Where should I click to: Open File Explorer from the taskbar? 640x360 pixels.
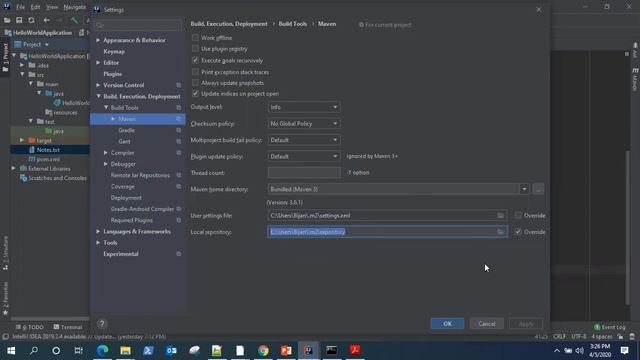click(125, 350)
